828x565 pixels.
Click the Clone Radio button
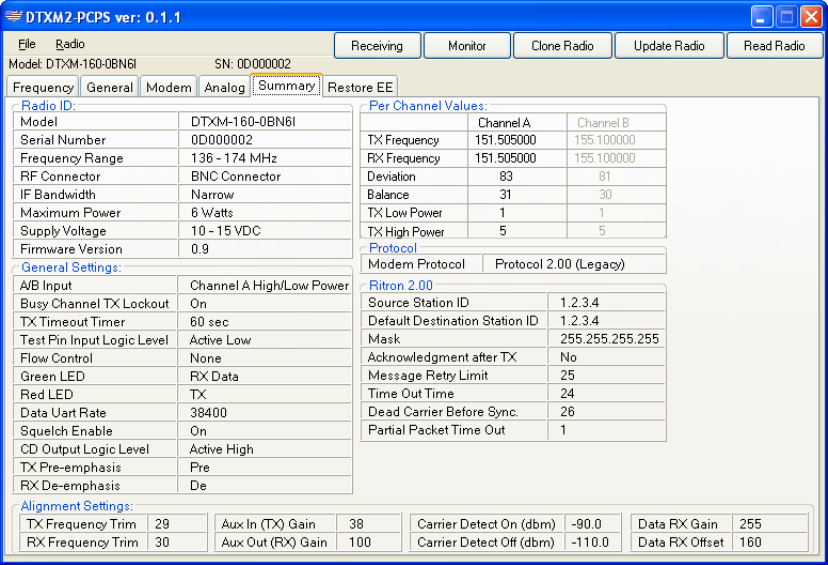click(x=562, y=46)
